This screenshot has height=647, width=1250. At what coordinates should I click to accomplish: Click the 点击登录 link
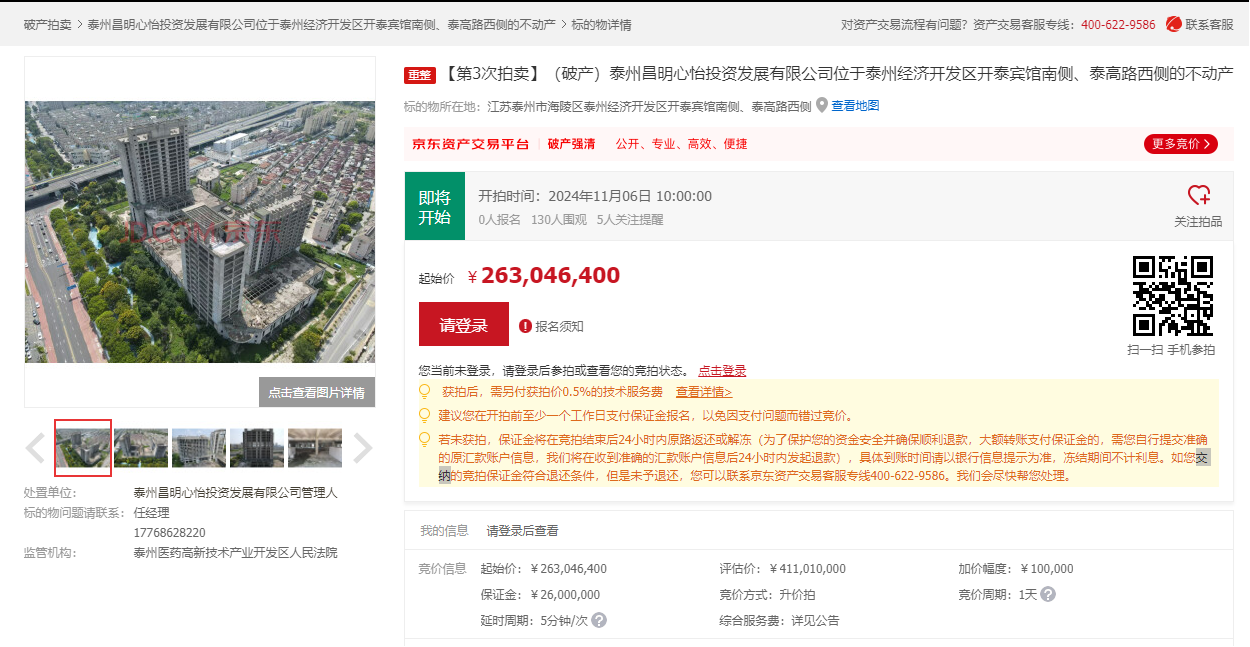[722, 371]
